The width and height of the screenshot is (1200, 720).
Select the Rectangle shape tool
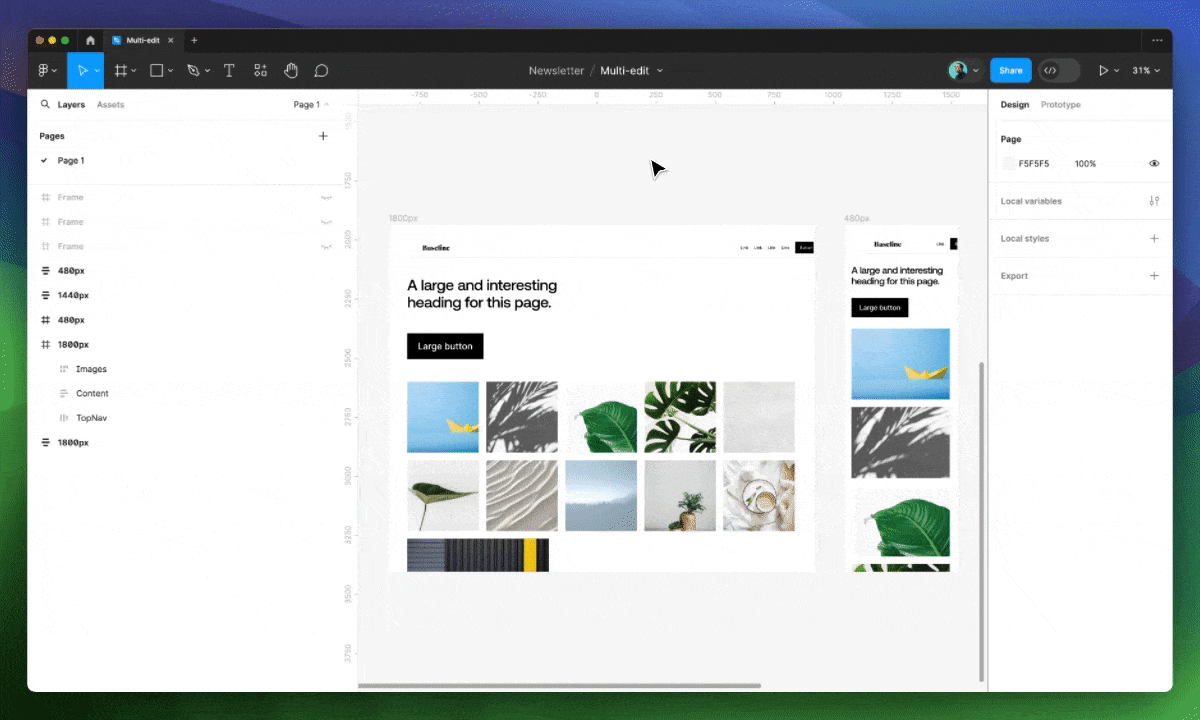157,71
